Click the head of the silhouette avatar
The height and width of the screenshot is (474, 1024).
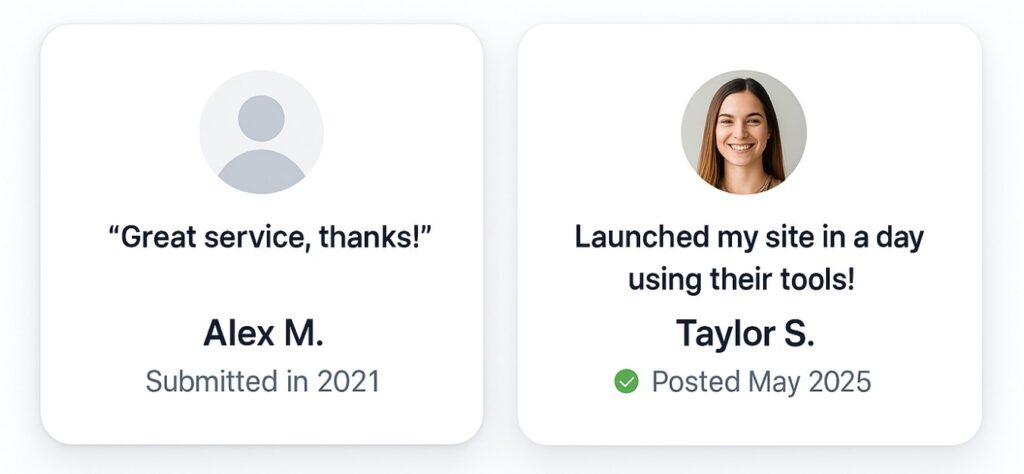click(261, 118)
